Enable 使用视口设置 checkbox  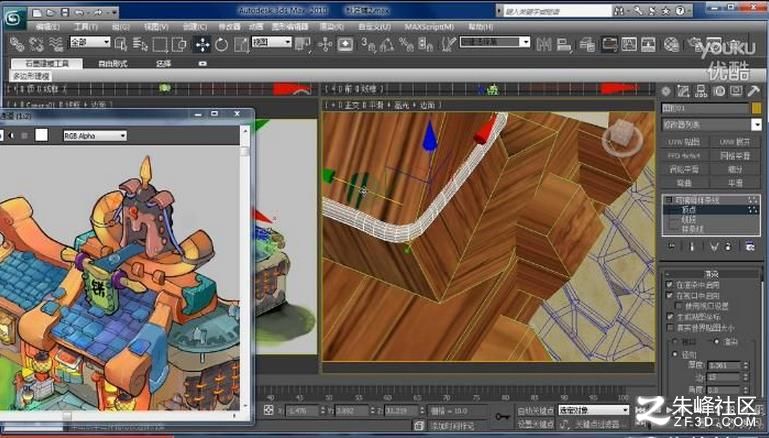[x=679, y=306]
